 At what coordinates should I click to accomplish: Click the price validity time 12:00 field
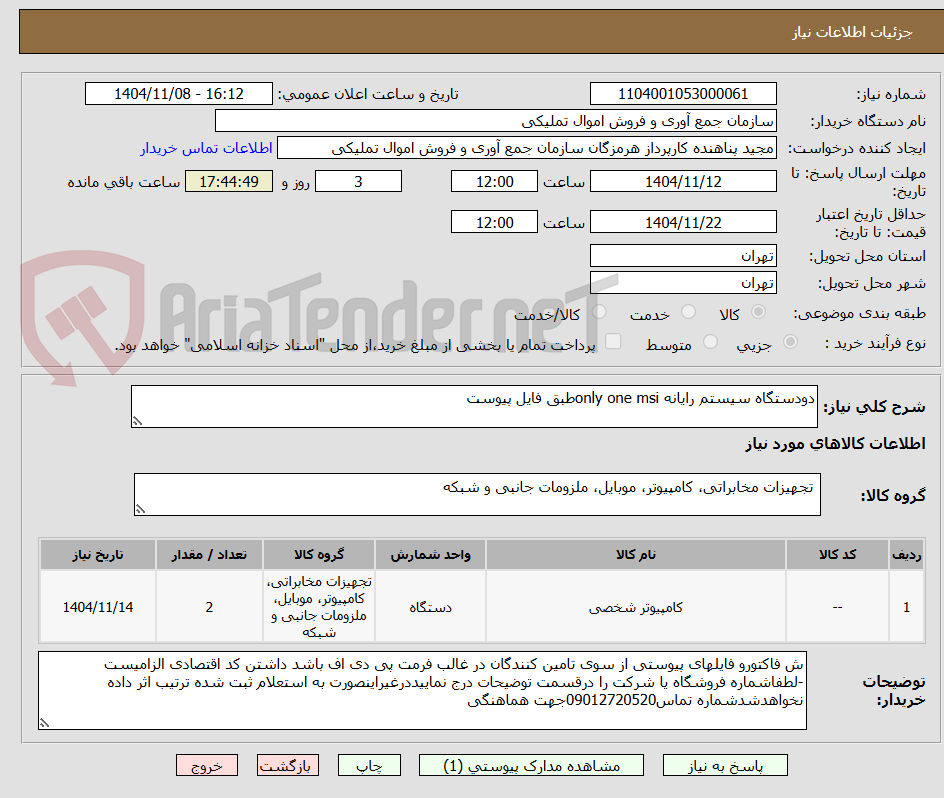[x=494, y=222]
